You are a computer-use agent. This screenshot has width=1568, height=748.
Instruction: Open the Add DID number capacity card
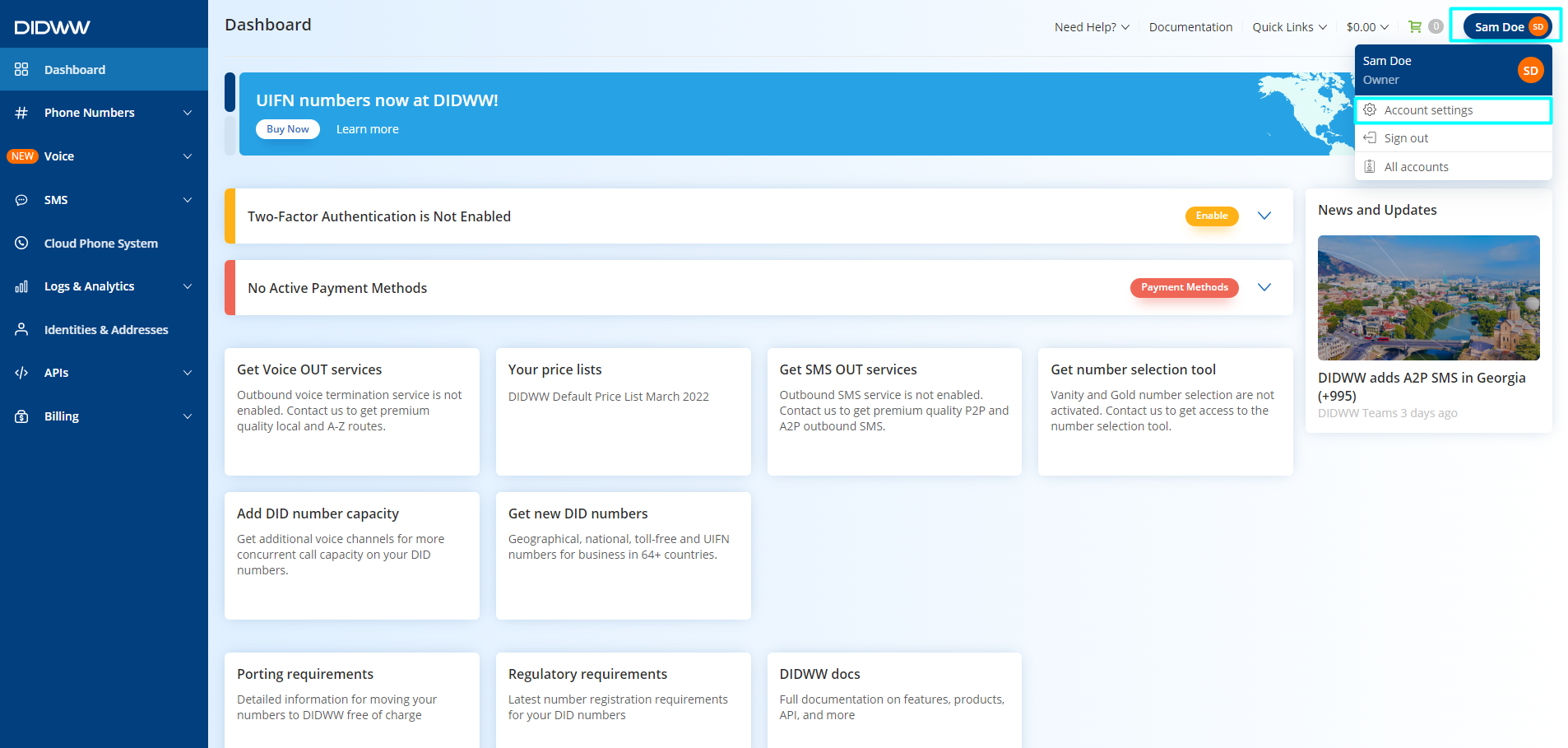coord(352,555)
